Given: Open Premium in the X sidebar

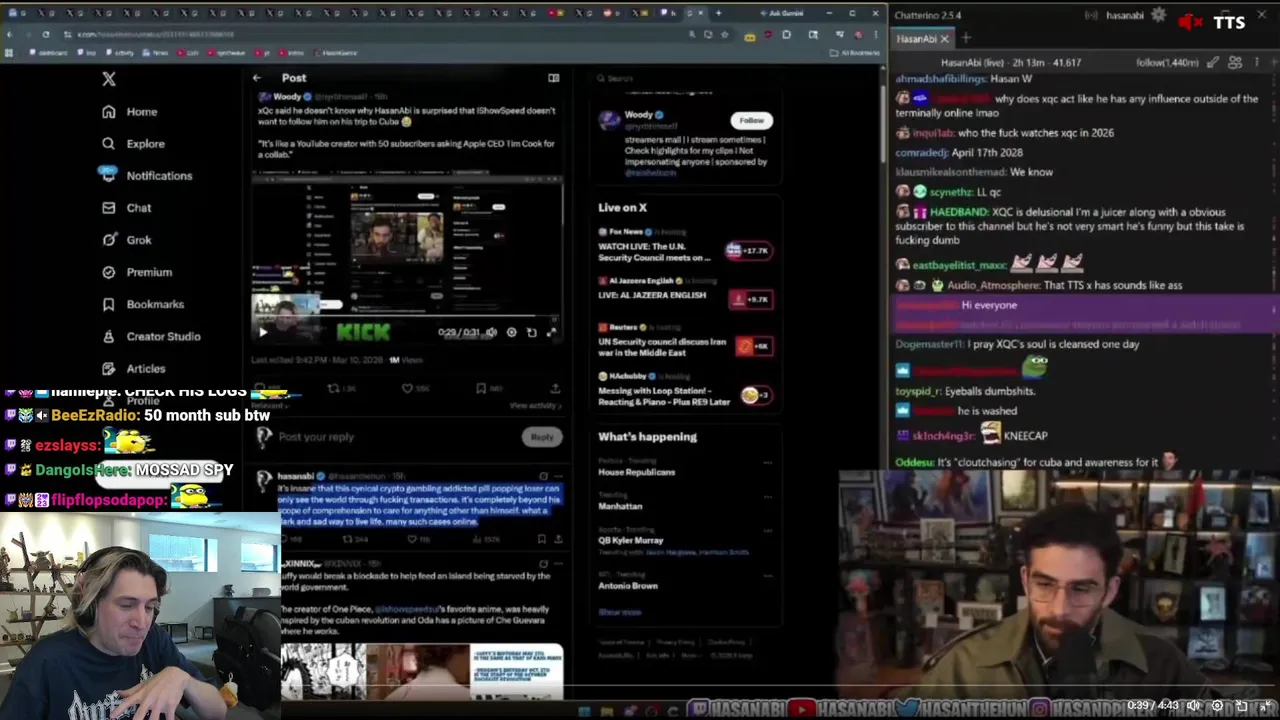Looking at the screenshot, I should pyautogui.click(x=137, y=272).
